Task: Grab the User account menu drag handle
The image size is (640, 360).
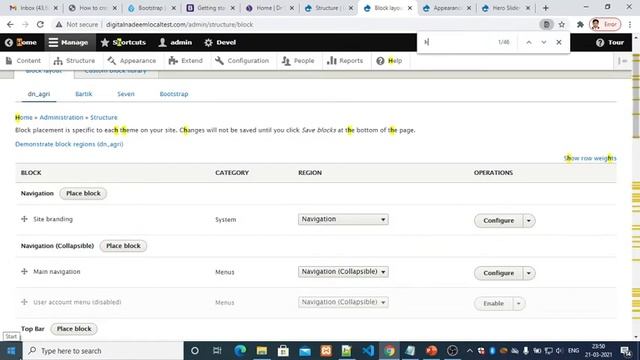Action: [24, 302]
